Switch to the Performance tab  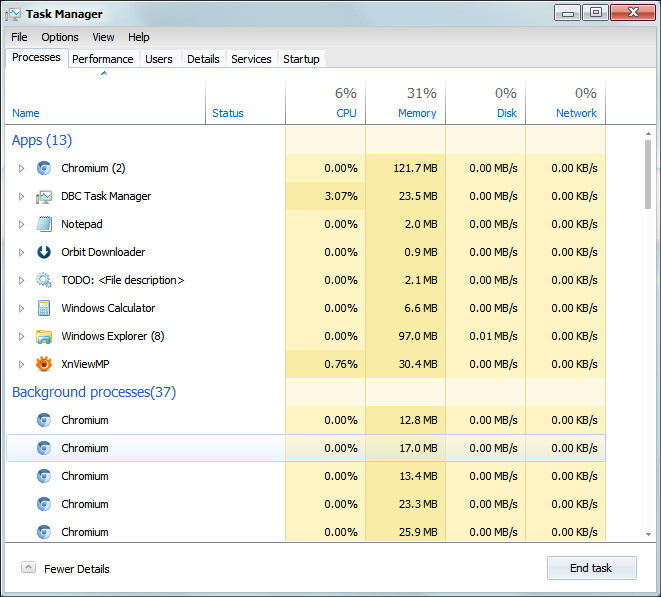(x=102, y=59)
